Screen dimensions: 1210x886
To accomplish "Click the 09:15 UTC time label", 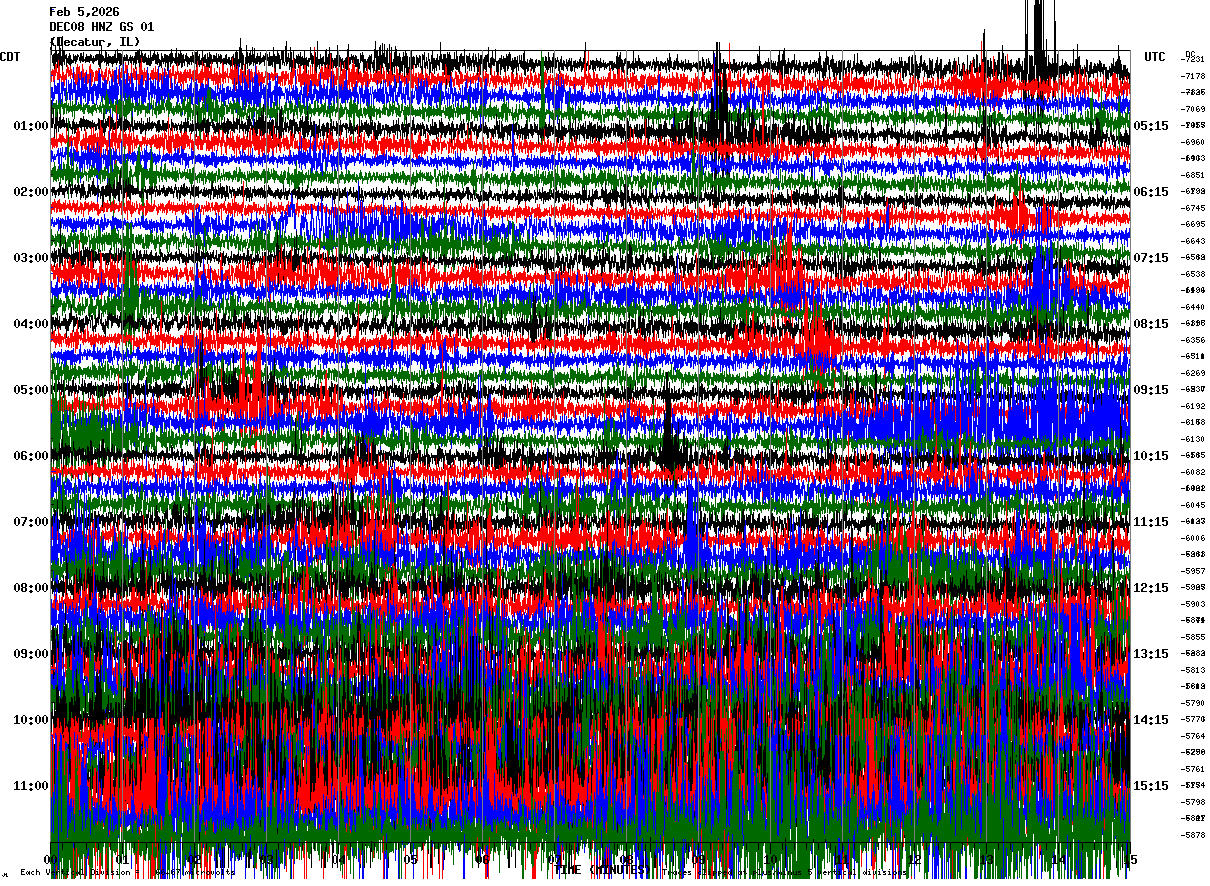I will (1151, 390).
